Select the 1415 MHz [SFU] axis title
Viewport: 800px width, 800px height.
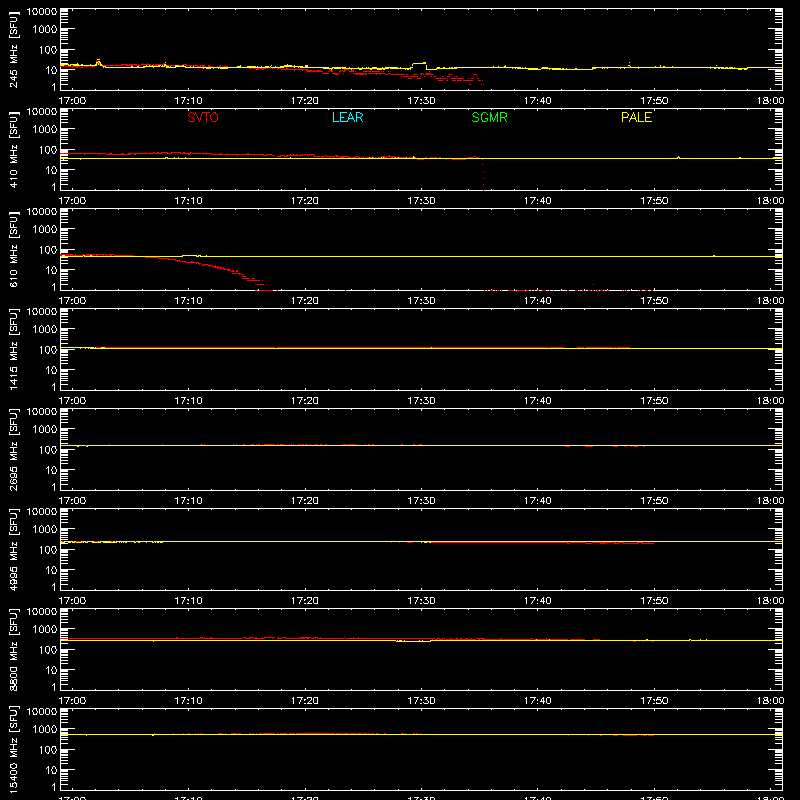tap(13, 349)
